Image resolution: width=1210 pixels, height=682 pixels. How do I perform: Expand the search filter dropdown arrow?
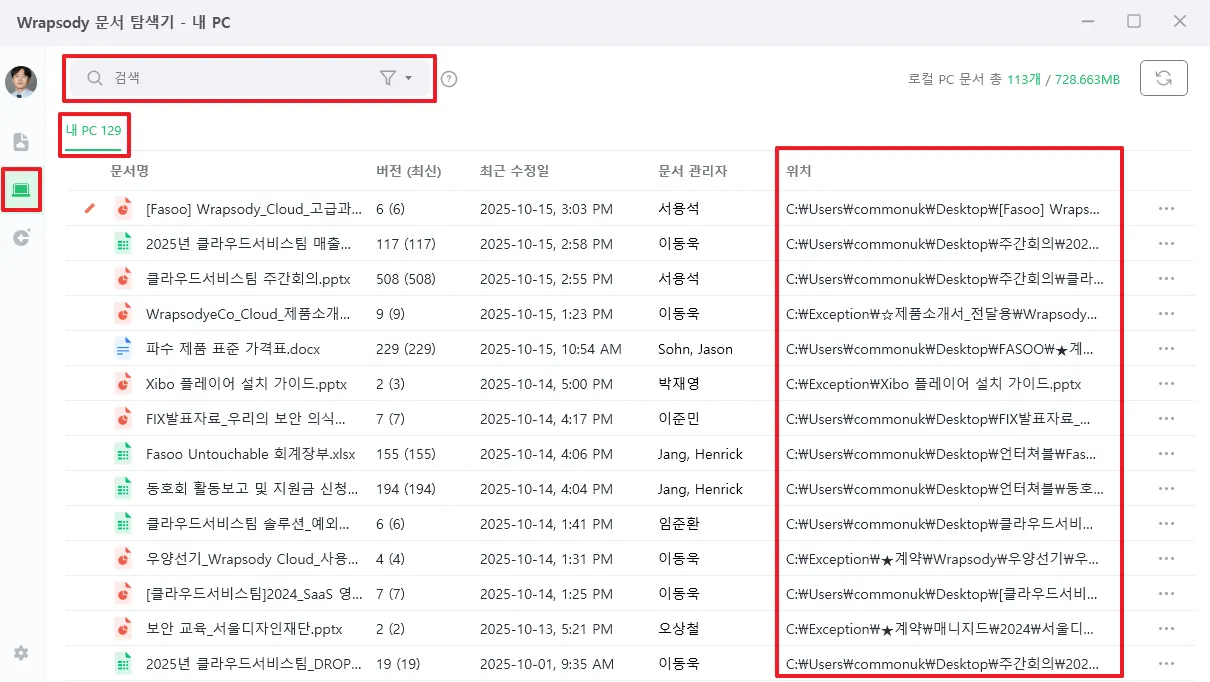click(409, 78)
